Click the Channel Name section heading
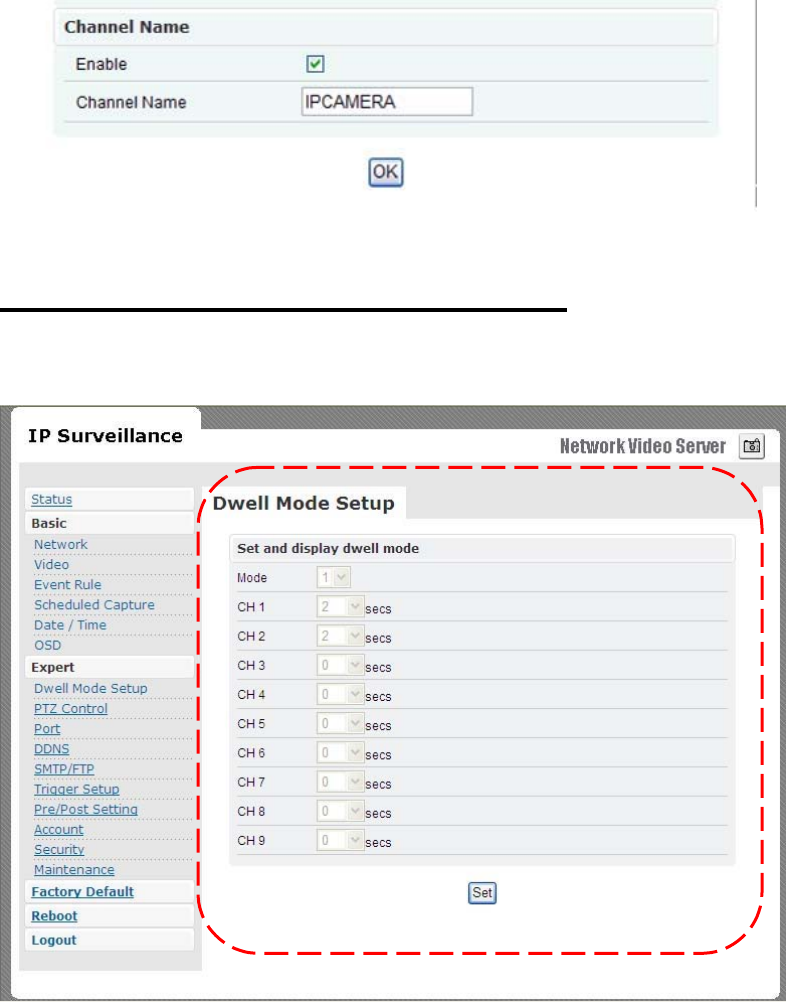This screenshot has height=1002, width=786. [127, 27]
